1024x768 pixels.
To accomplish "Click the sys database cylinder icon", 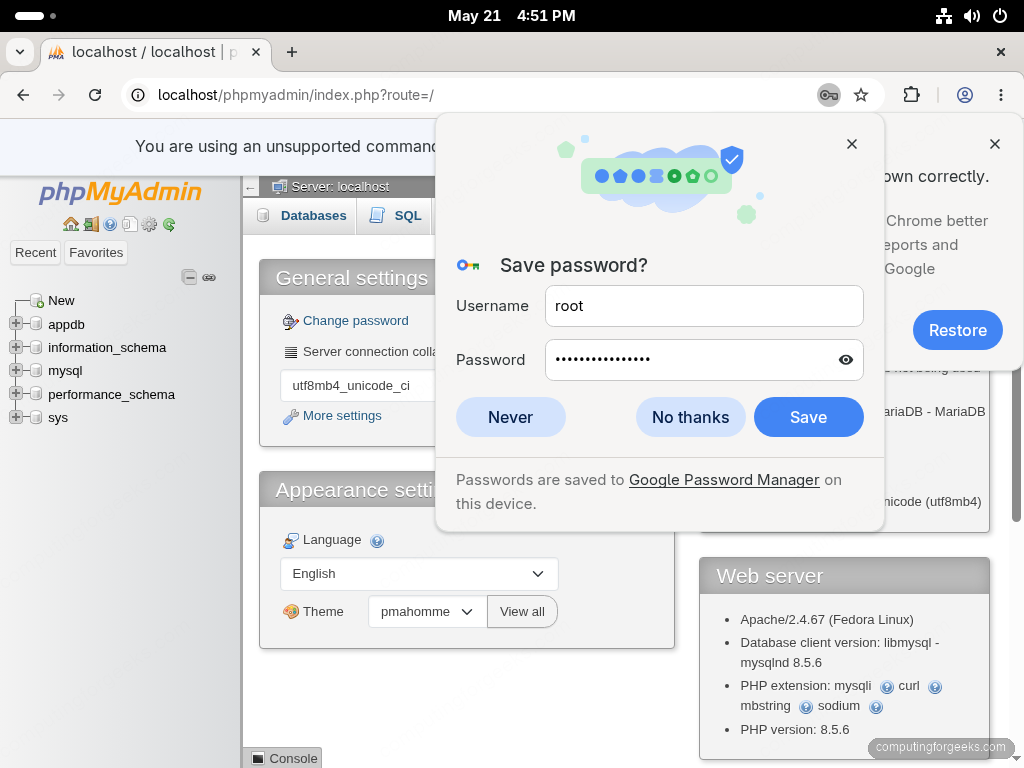I will [x=36, y=417].
